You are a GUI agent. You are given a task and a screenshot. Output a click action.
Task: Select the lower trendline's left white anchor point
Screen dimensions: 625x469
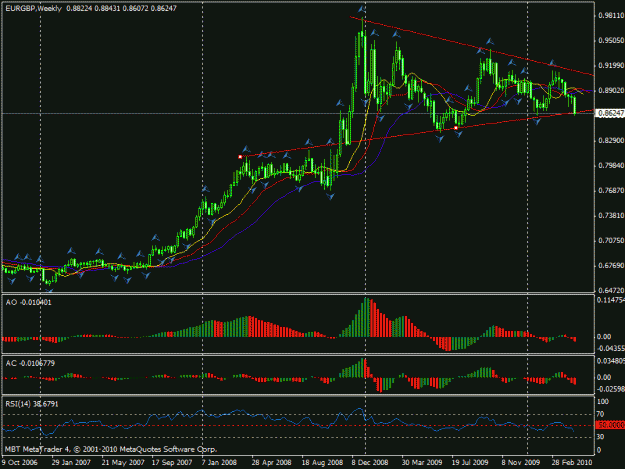point(240,157)
